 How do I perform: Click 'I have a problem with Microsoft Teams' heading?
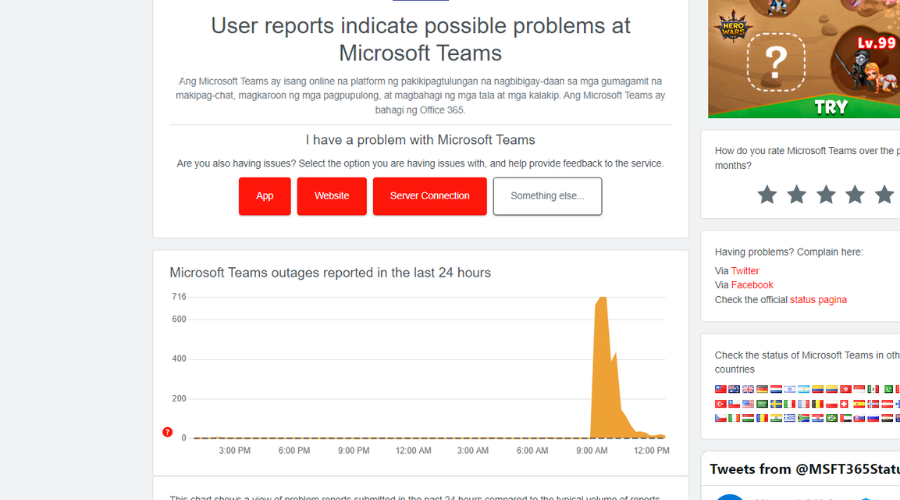click(x=420, y=140)
